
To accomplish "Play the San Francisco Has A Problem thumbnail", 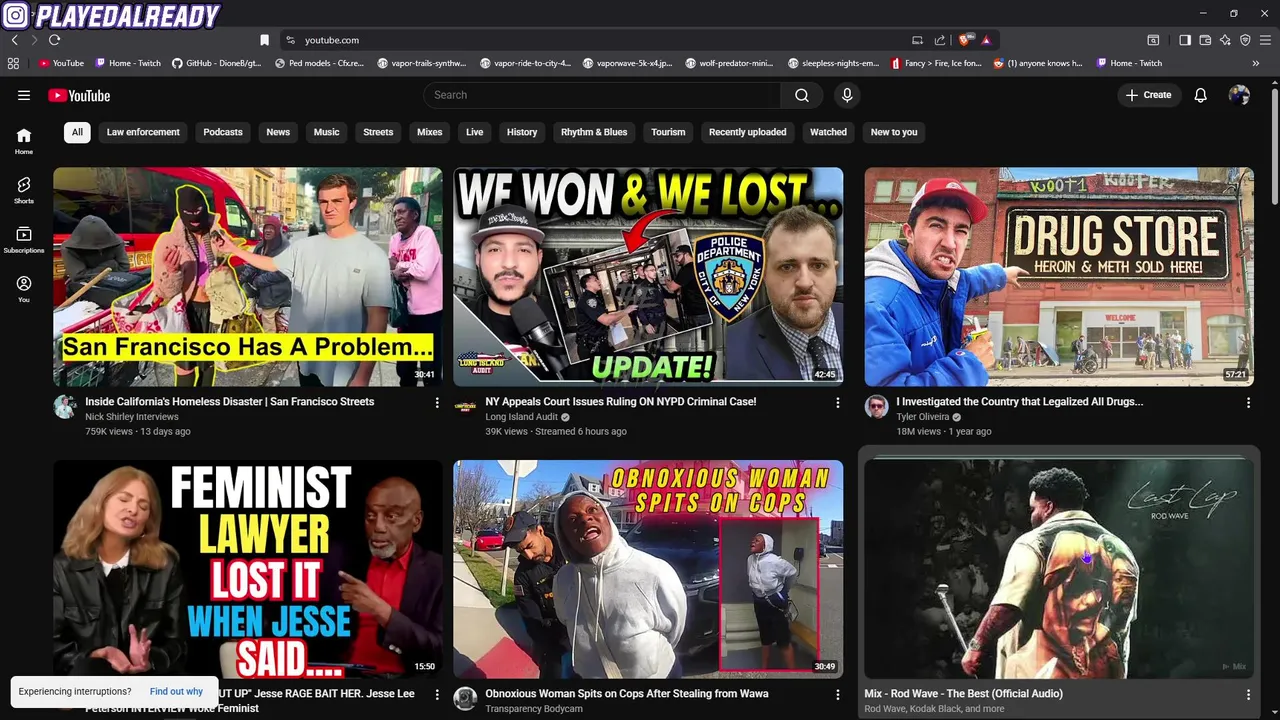I will coord(248,276).
